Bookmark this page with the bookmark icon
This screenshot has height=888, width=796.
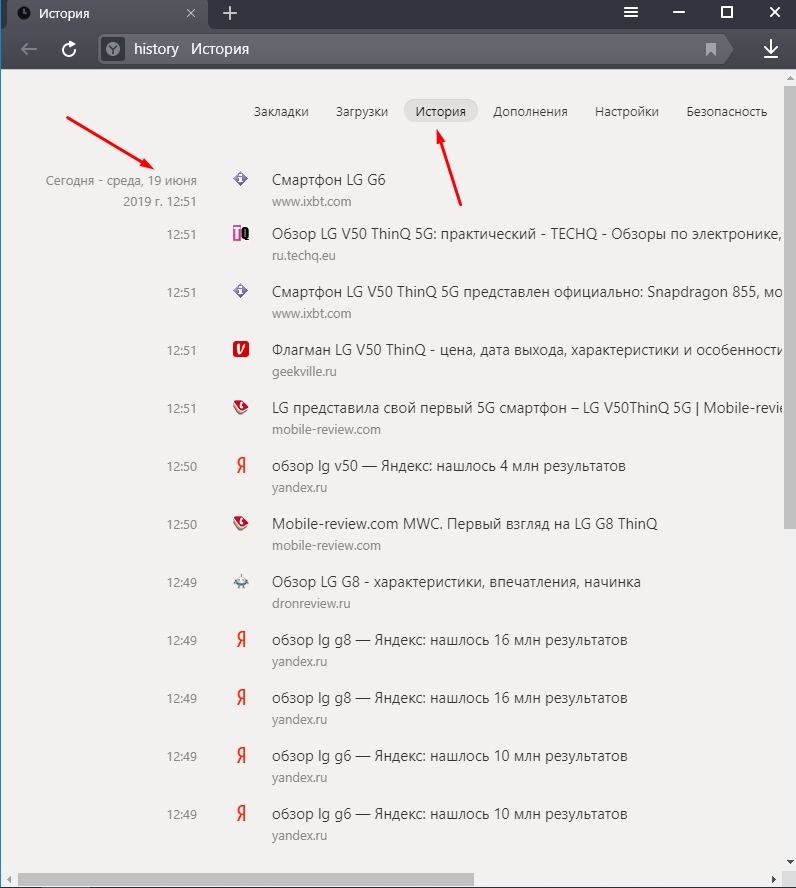pos(711,50)
